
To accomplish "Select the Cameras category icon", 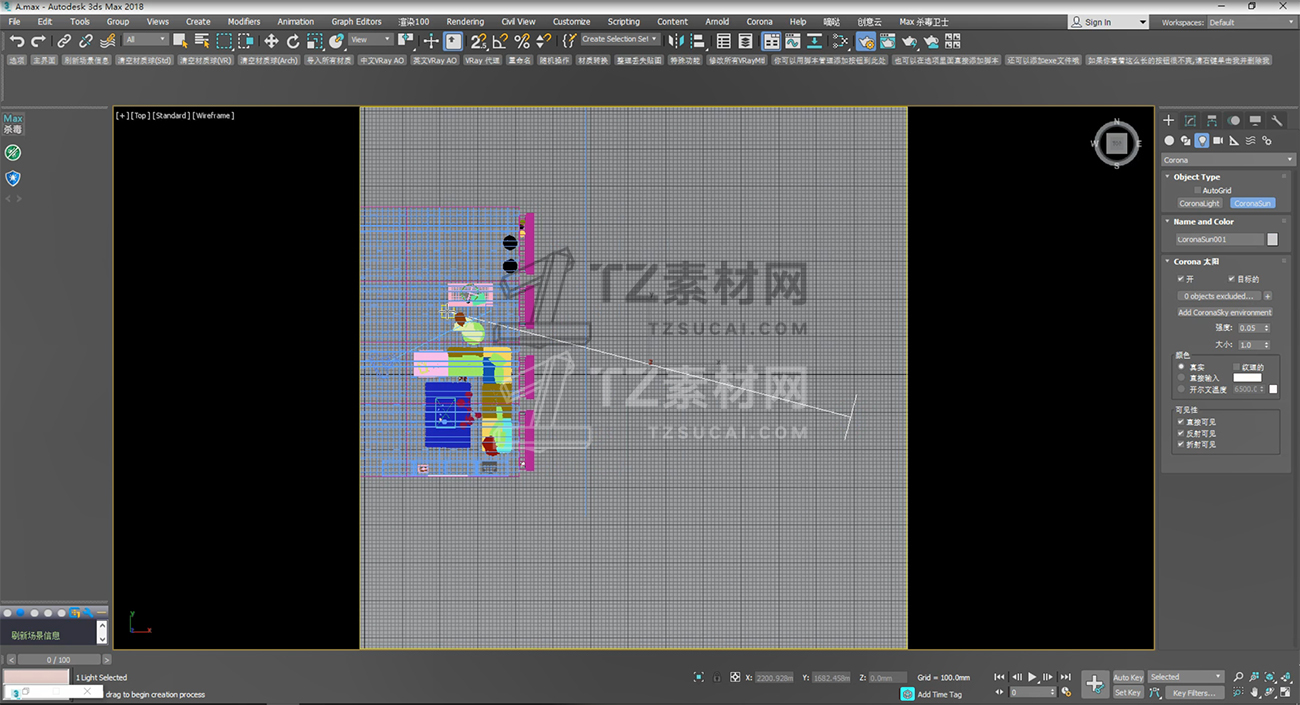I will coord(1218,141).
